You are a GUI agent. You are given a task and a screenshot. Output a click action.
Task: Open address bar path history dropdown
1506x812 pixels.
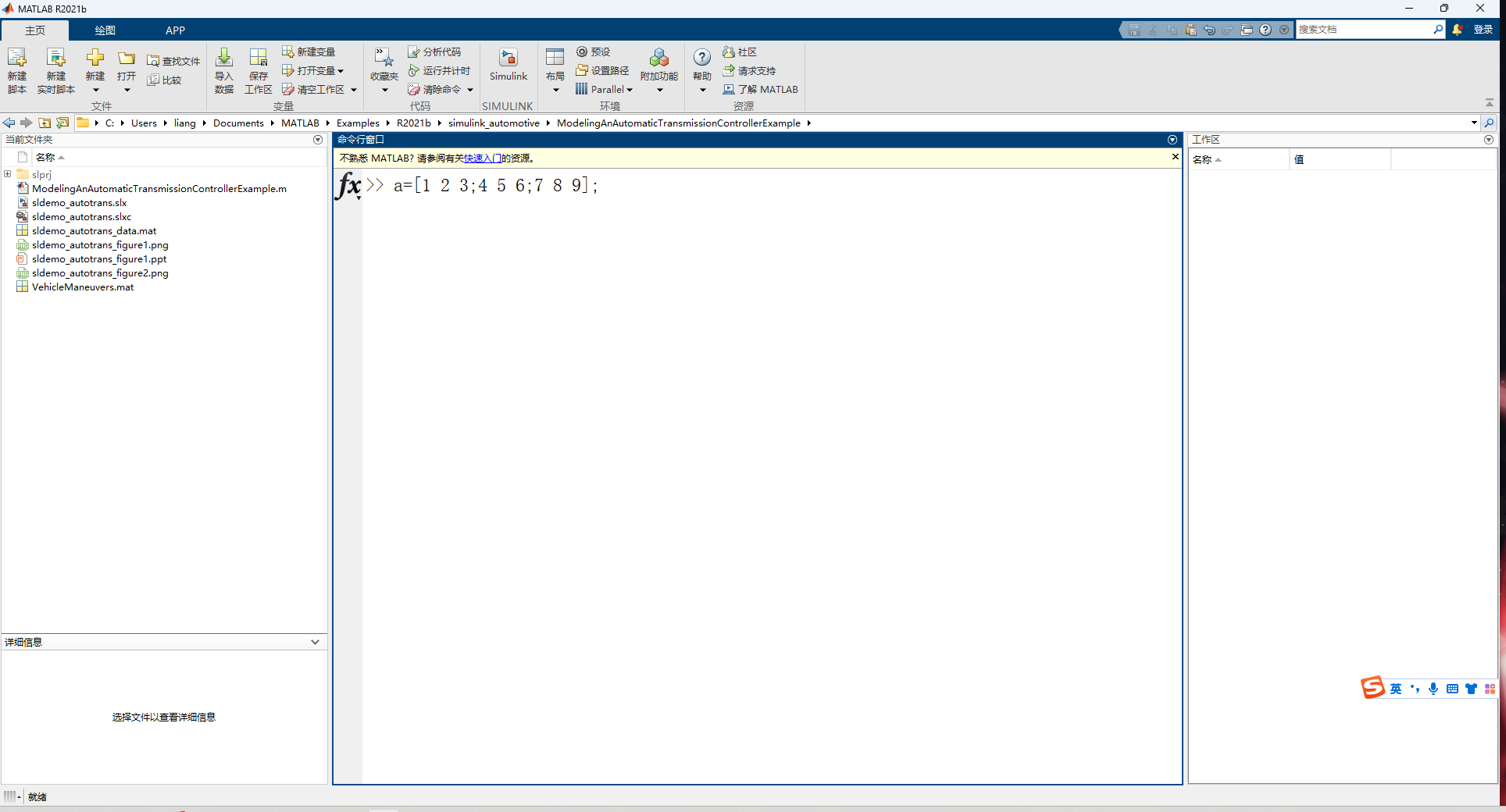[x=1474, y=123]
